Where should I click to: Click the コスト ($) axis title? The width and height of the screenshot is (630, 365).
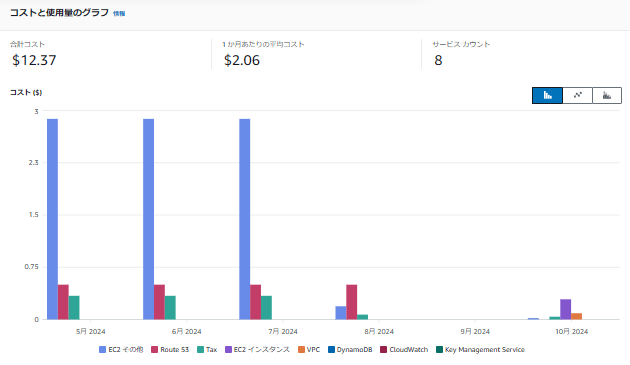(26, 92)
